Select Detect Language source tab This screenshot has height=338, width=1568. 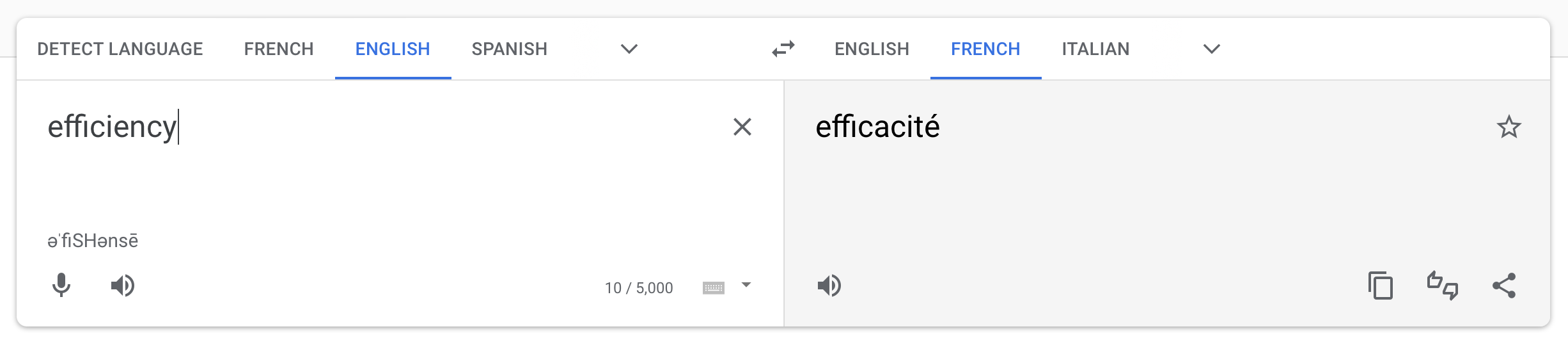[120, 49]
